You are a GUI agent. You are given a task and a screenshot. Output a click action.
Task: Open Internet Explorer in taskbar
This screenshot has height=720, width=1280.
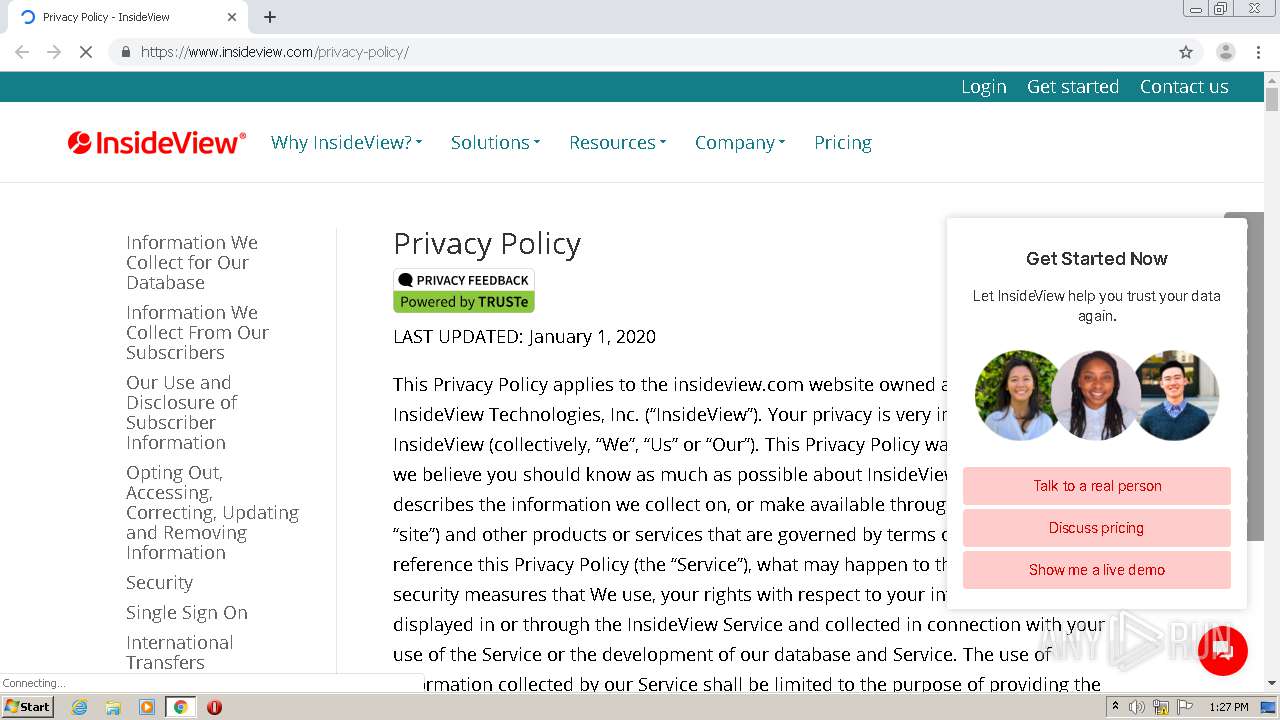pos(79,707)
